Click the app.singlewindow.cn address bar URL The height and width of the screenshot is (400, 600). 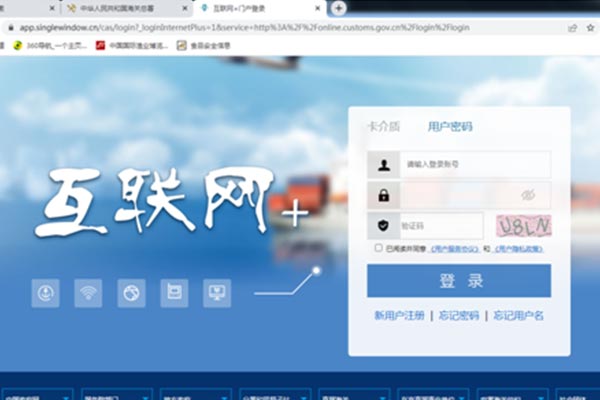245,28
